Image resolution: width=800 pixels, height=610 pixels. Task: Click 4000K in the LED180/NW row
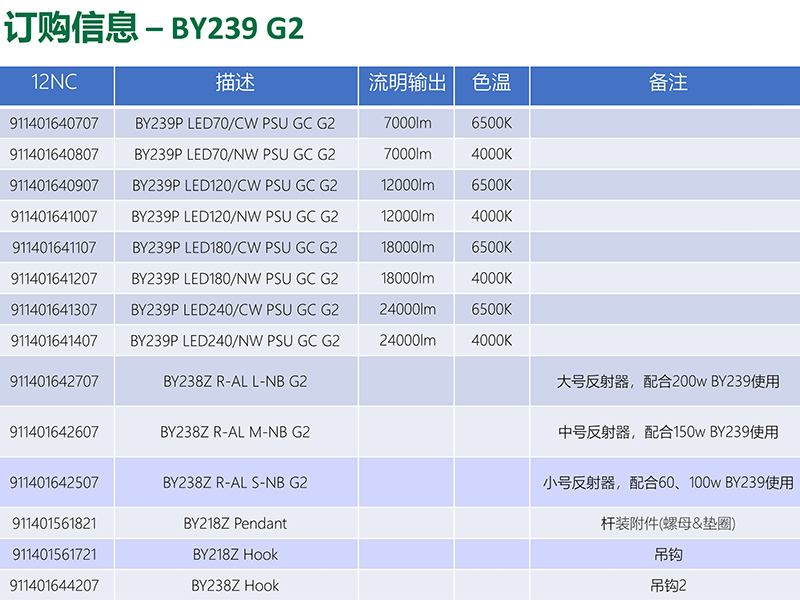pyautogui.click(x=491, y=279)
